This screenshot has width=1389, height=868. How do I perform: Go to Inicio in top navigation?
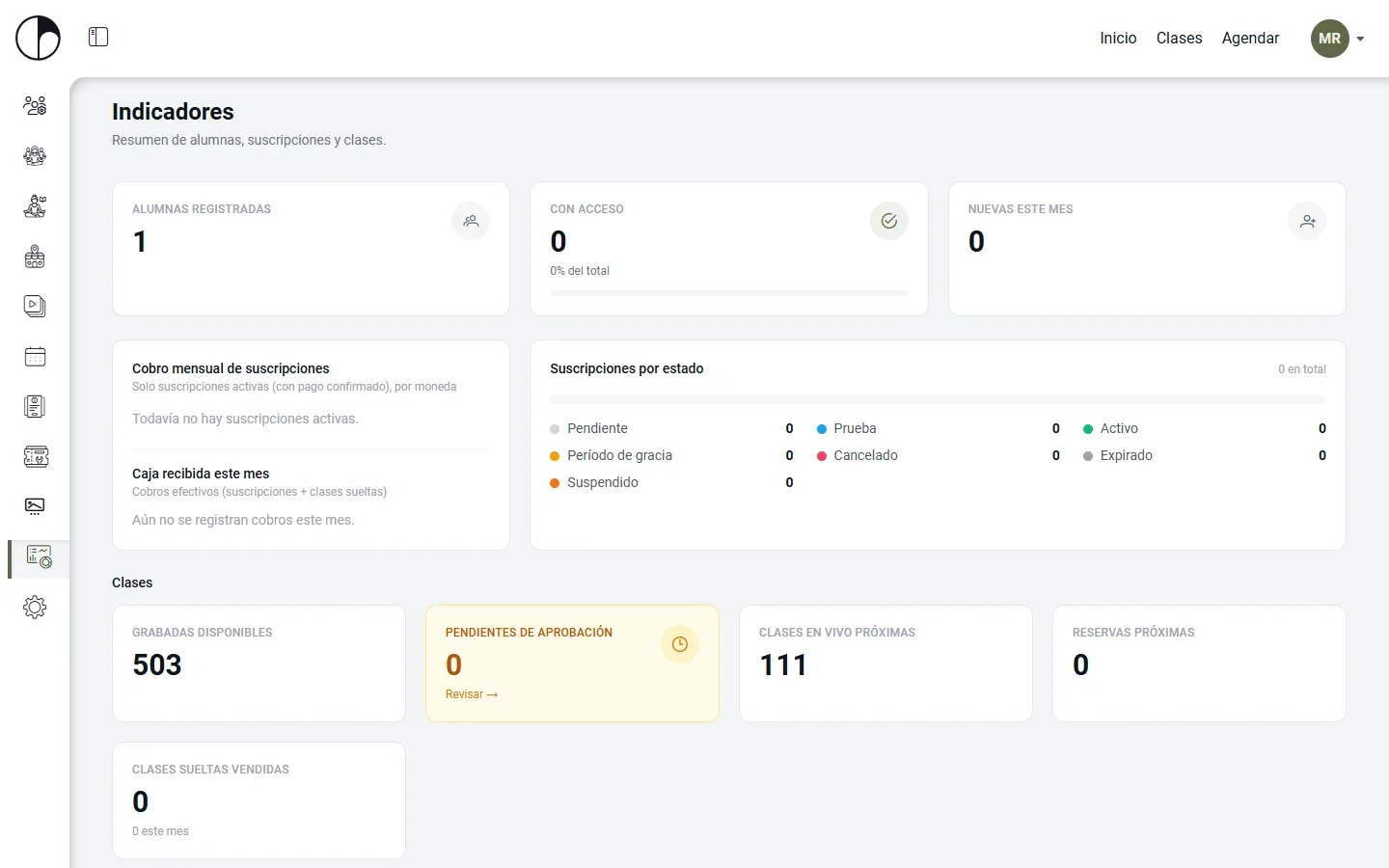[1118, 39]
